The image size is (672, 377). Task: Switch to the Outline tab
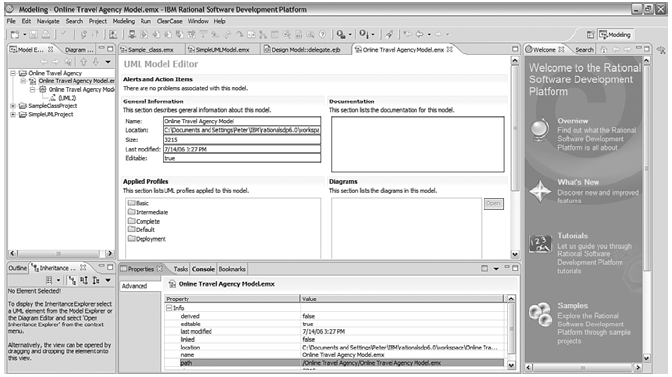tap(18, 268)
